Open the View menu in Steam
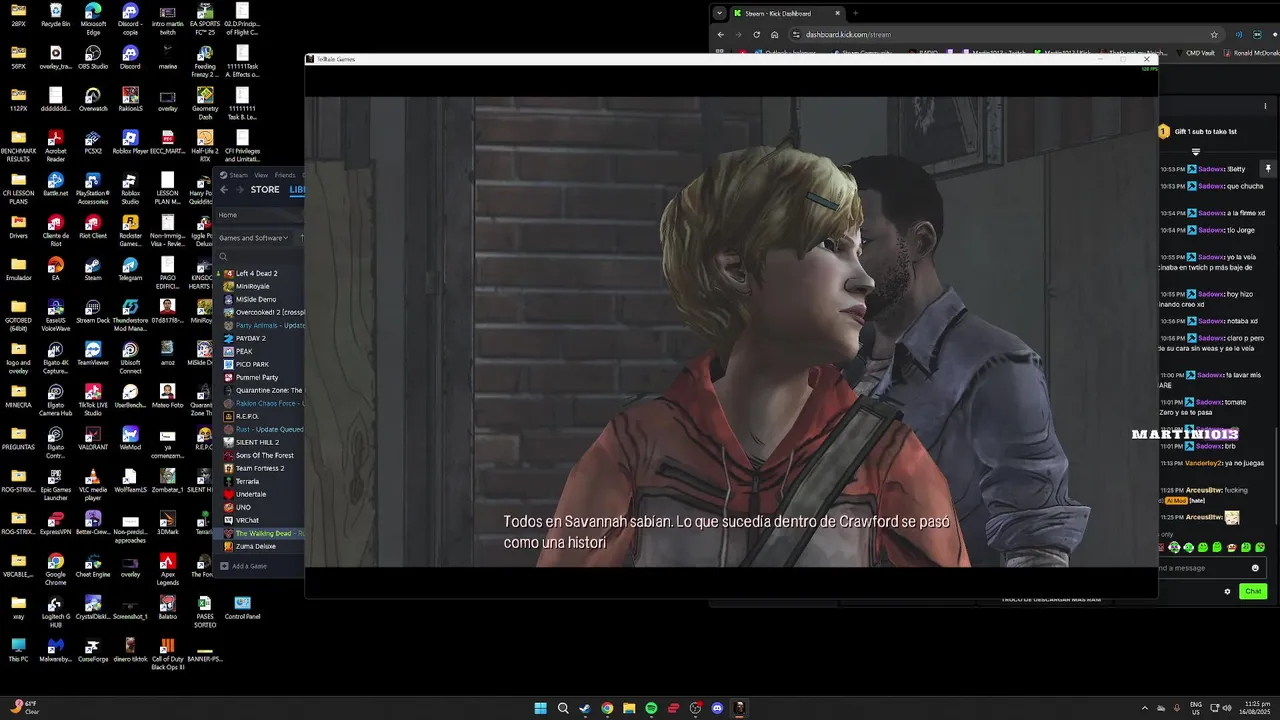Image resolution: width=1280 pixels, height=720 pixels. [x=260, y=175]
